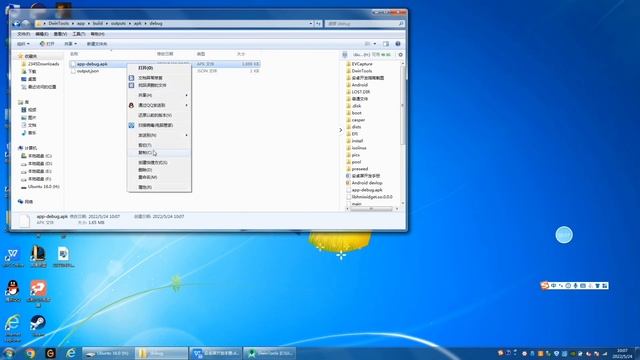Choose Rename in the context menu
Viewport: 640px width, 360px height.
(x=159, y=177)
